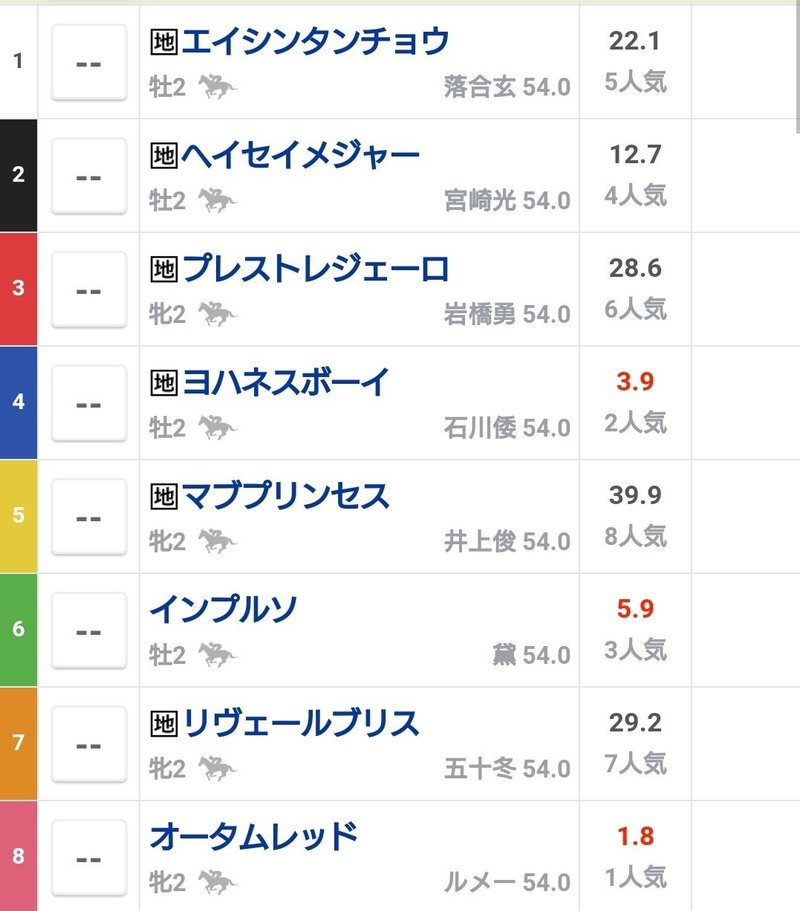Click 地 badge beside マブプリンセス
The image size is (800, 911).
coord(164,496)
